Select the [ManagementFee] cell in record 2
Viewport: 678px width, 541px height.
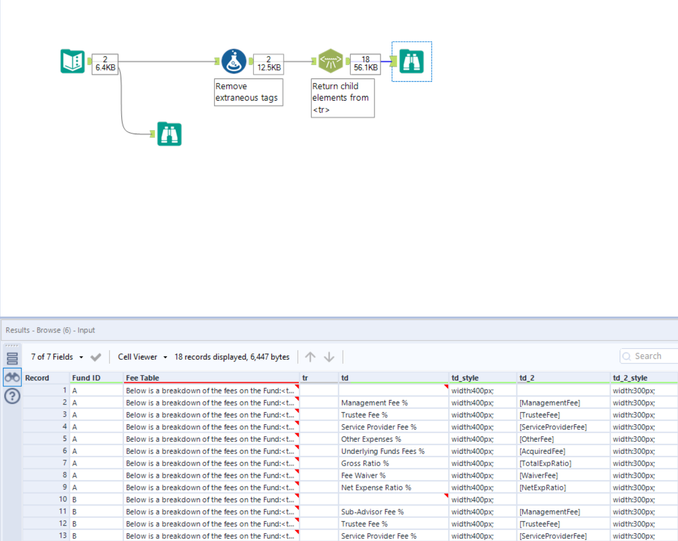[564, 403]
